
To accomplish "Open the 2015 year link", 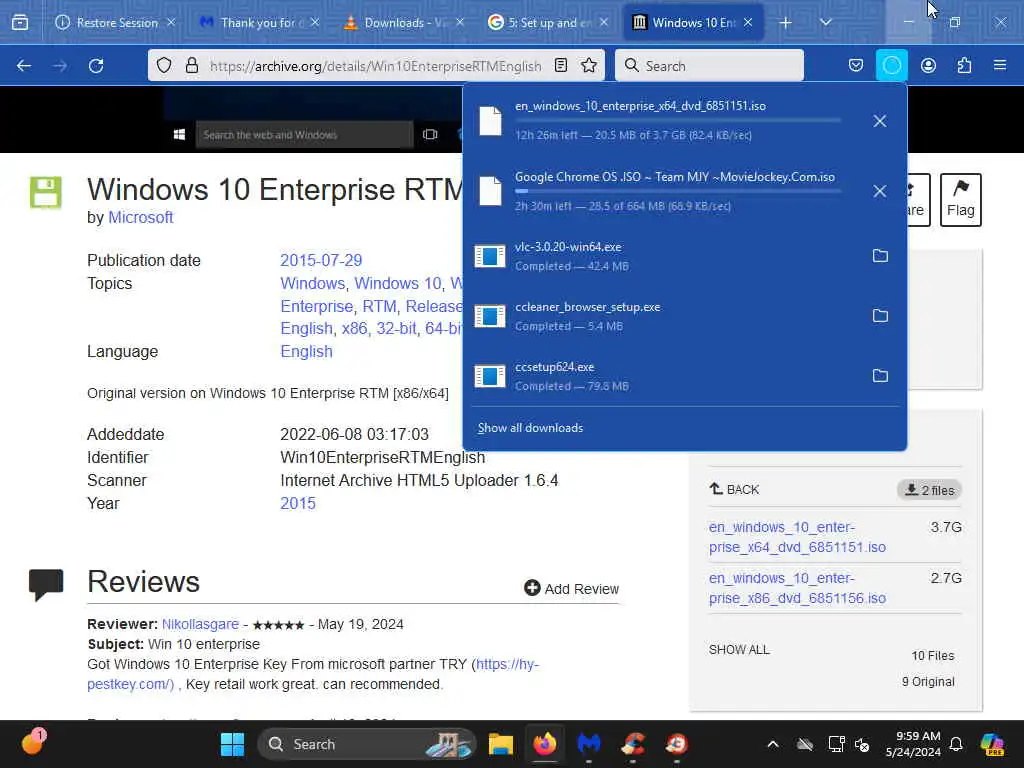I will coord(298,504).
